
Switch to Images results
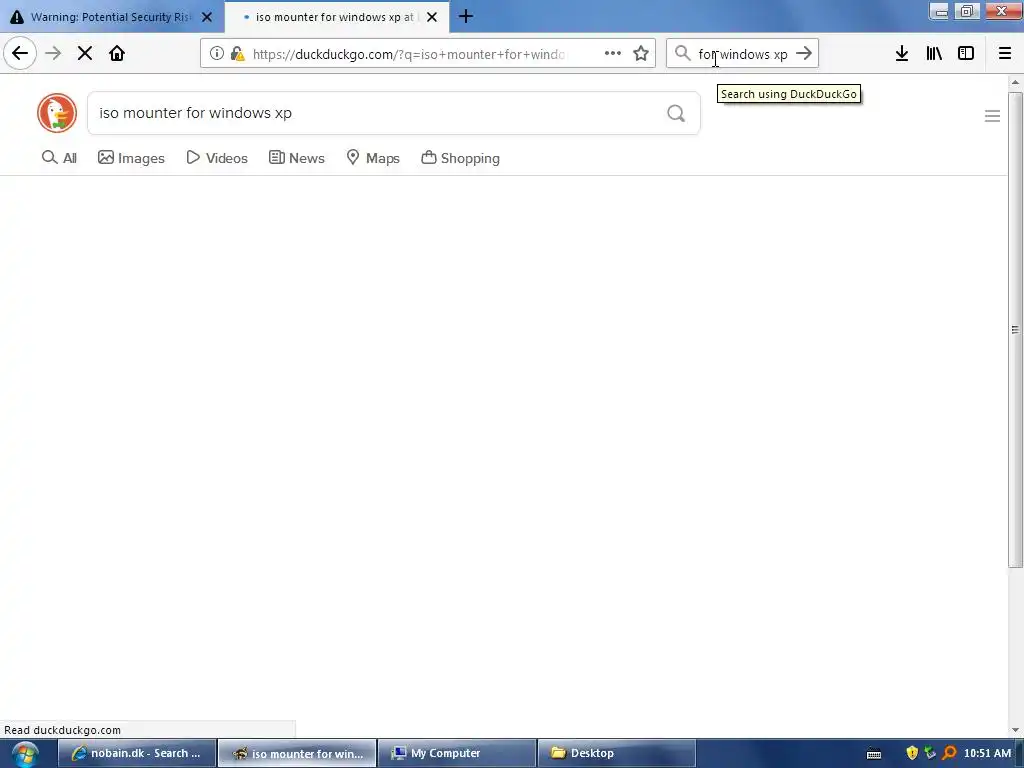(131, 158)
